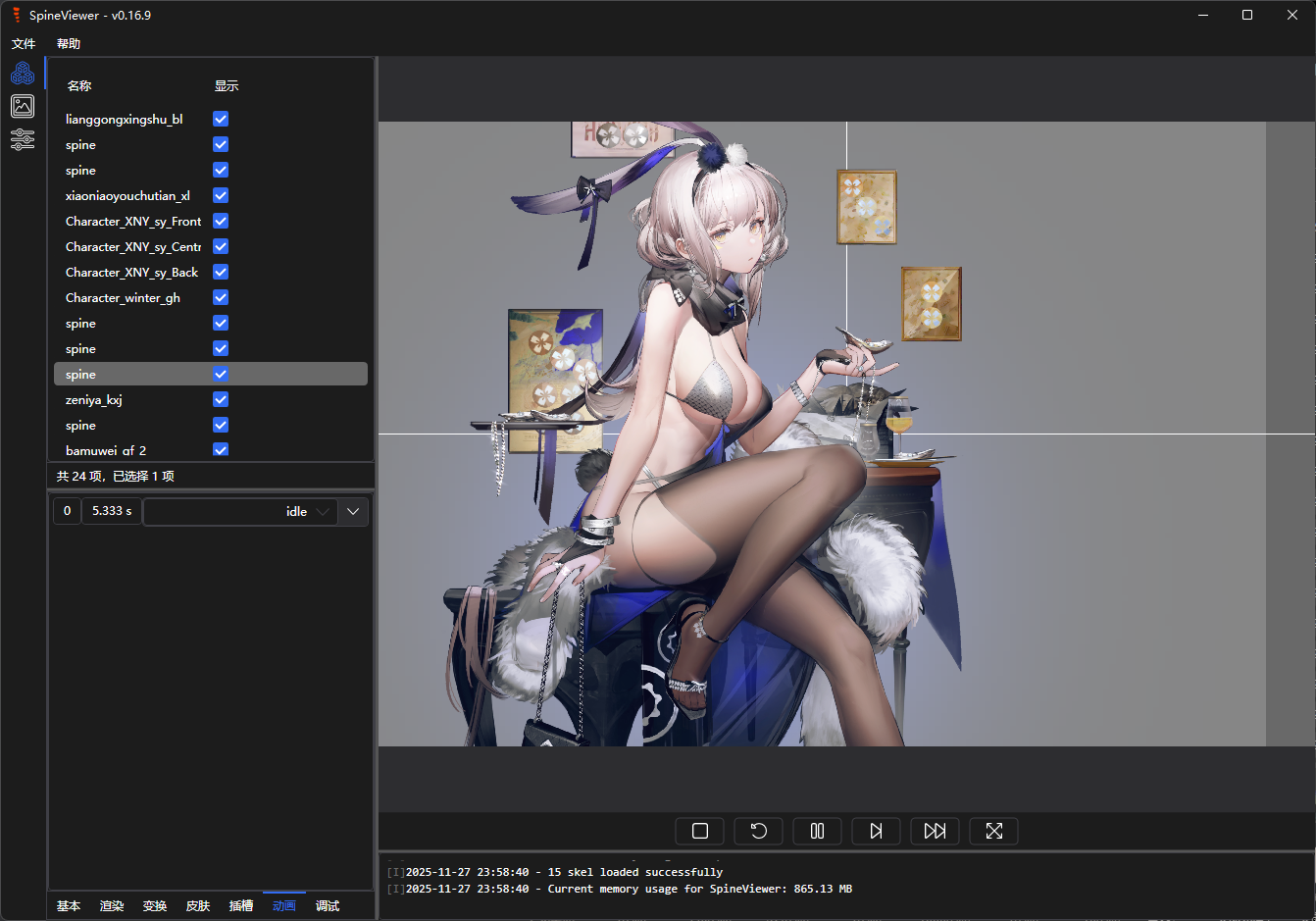Go to the 皮肤 tab
Screen dimensions: 1316x921
click(198, 905)
